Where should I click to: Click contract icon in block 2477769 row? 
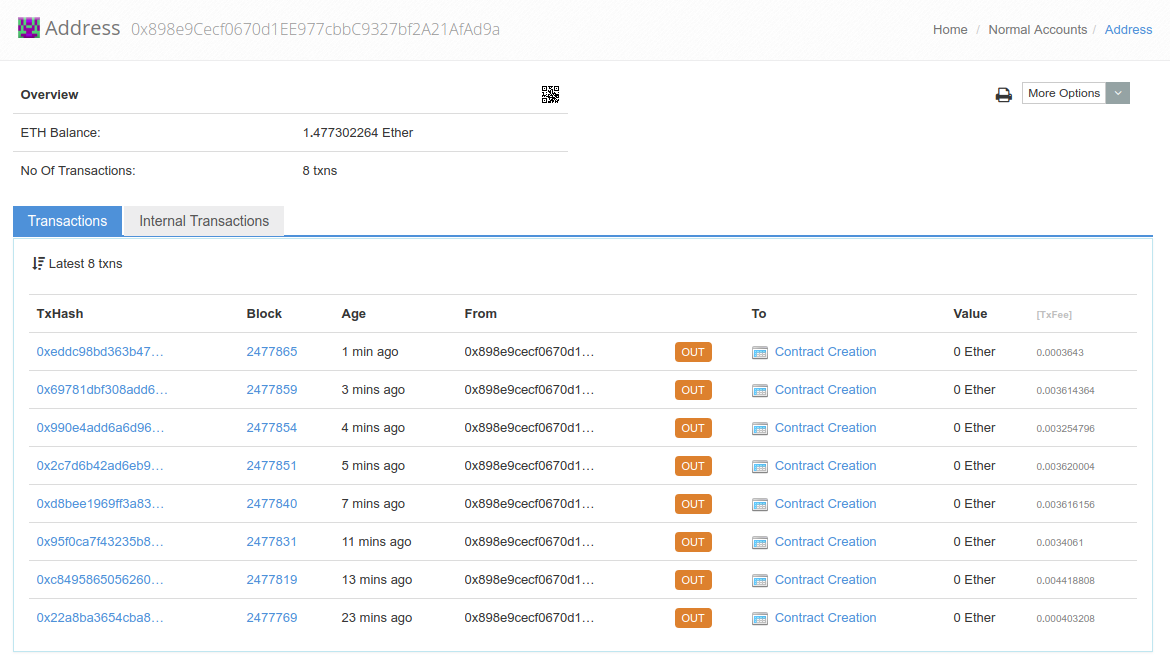(760, 619)
